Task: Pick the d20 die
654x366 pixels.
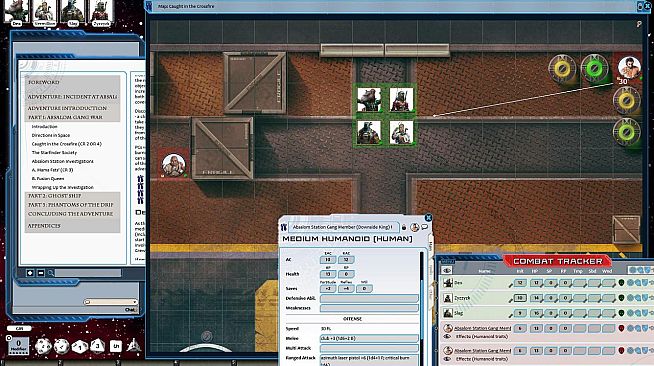Action: coord(43,346)
